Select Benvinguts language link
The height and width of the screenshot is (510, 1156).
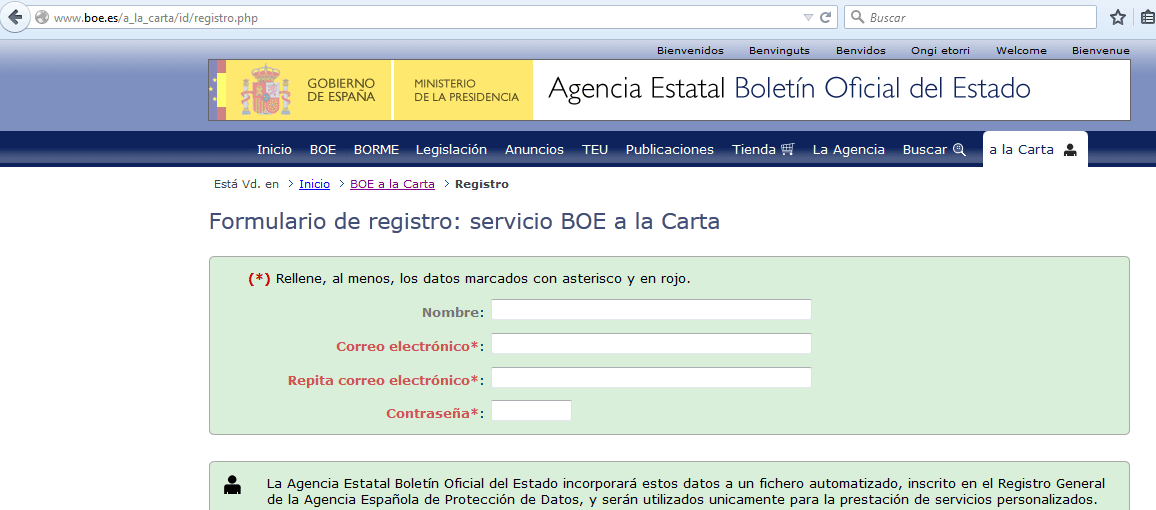(779, 50)
